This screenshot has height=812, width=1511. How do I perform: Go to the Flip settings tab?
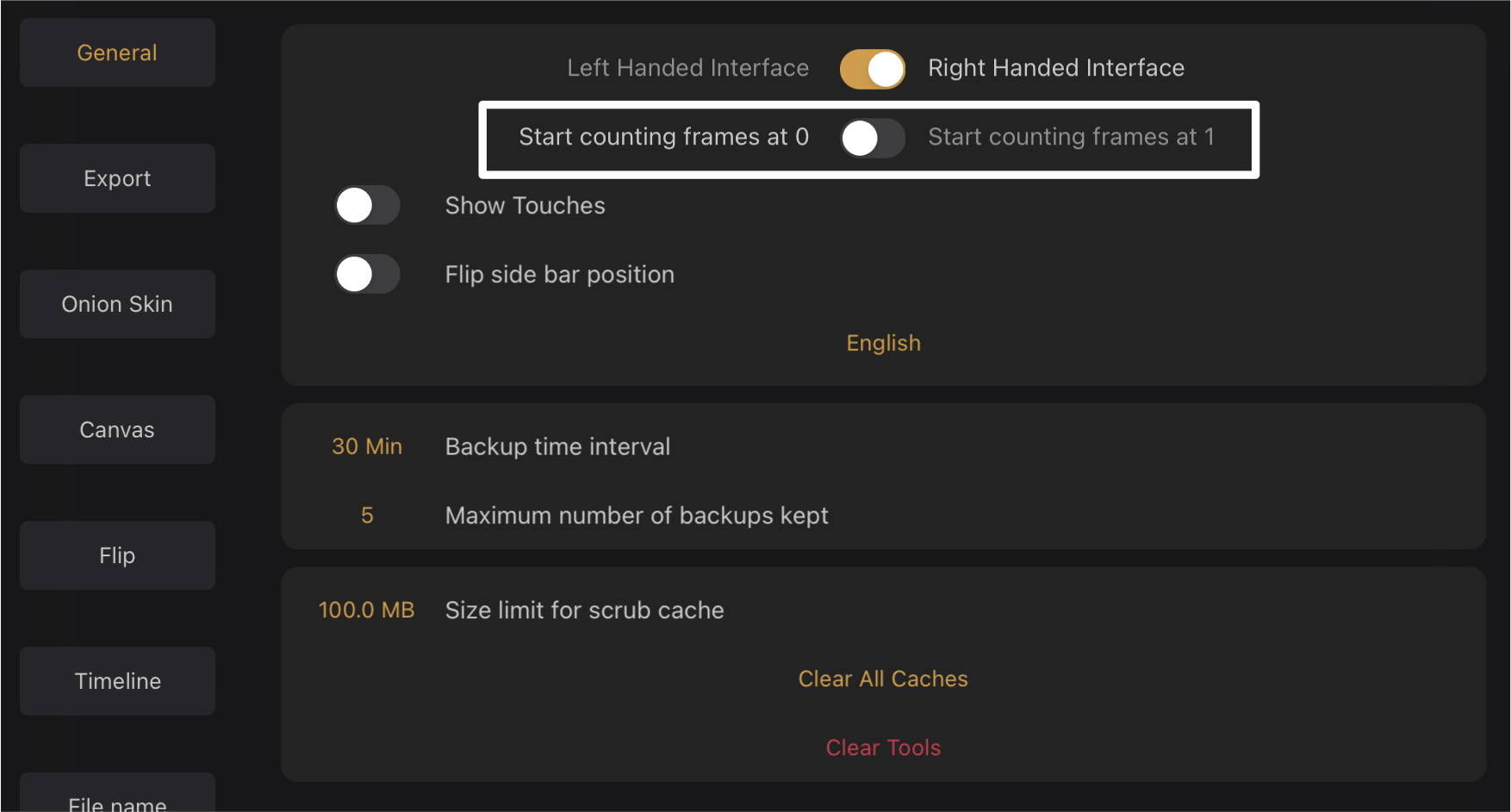pos(117,555)
